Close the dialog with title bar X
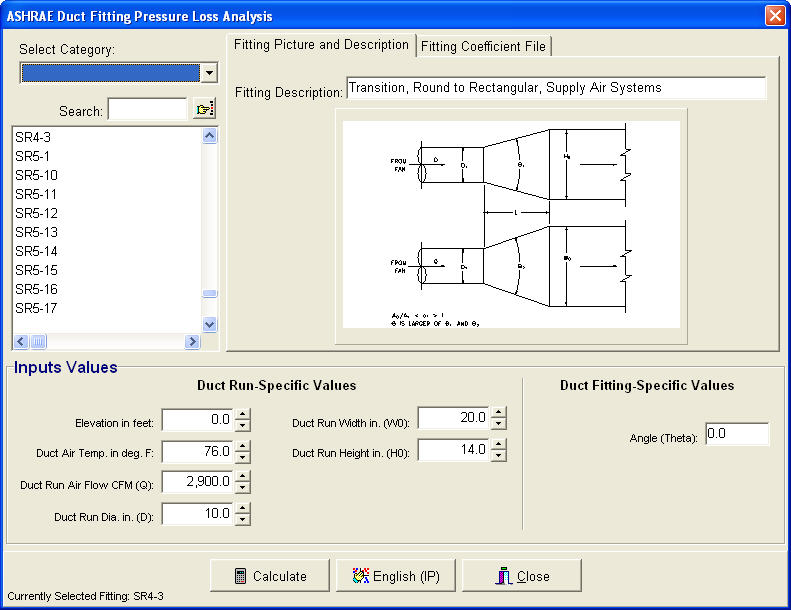Image resolution: width=791 pixels, height=610 pixels. [x=774, y=15]
